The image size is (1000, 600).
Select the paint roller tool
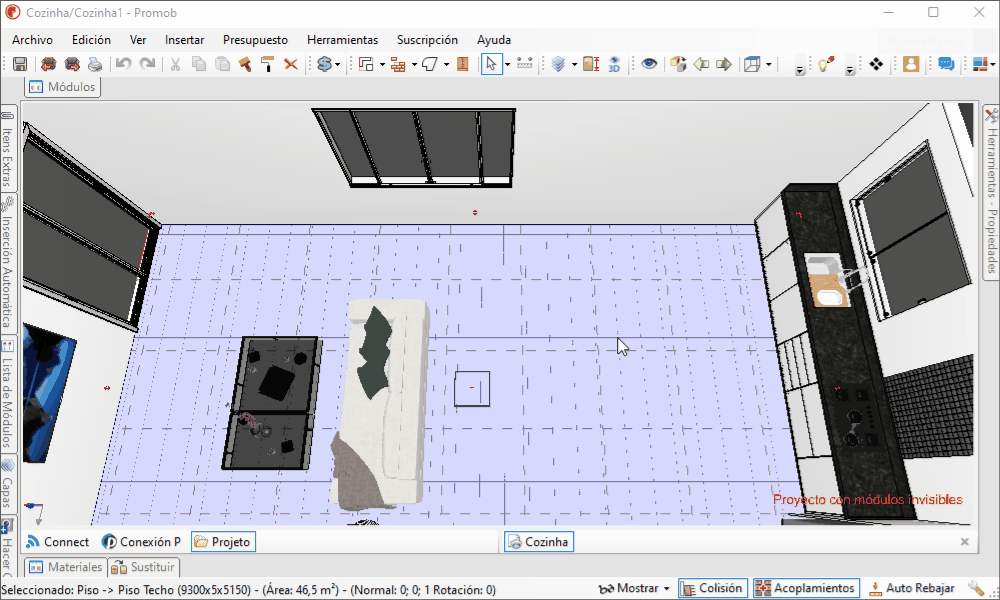pyautogui.click(x=267, y=64)
